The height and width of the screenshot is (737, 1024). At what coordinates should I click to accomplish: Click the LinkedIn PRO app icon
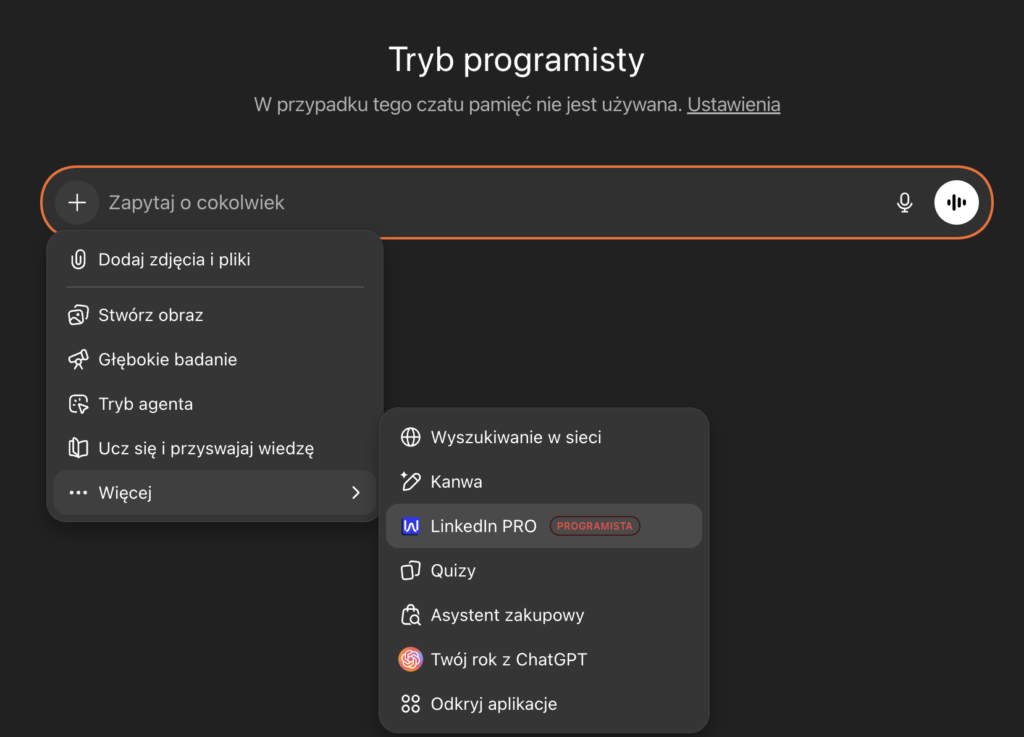coord(410,526)
